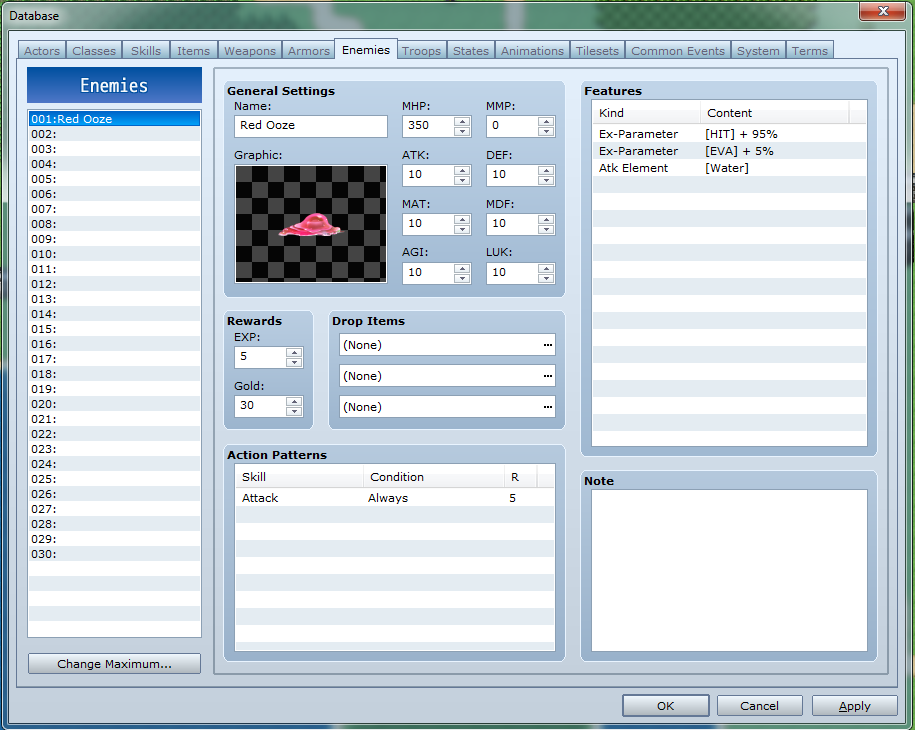Go to the Skills tab
915x730 pixels.
coord(146,51)
